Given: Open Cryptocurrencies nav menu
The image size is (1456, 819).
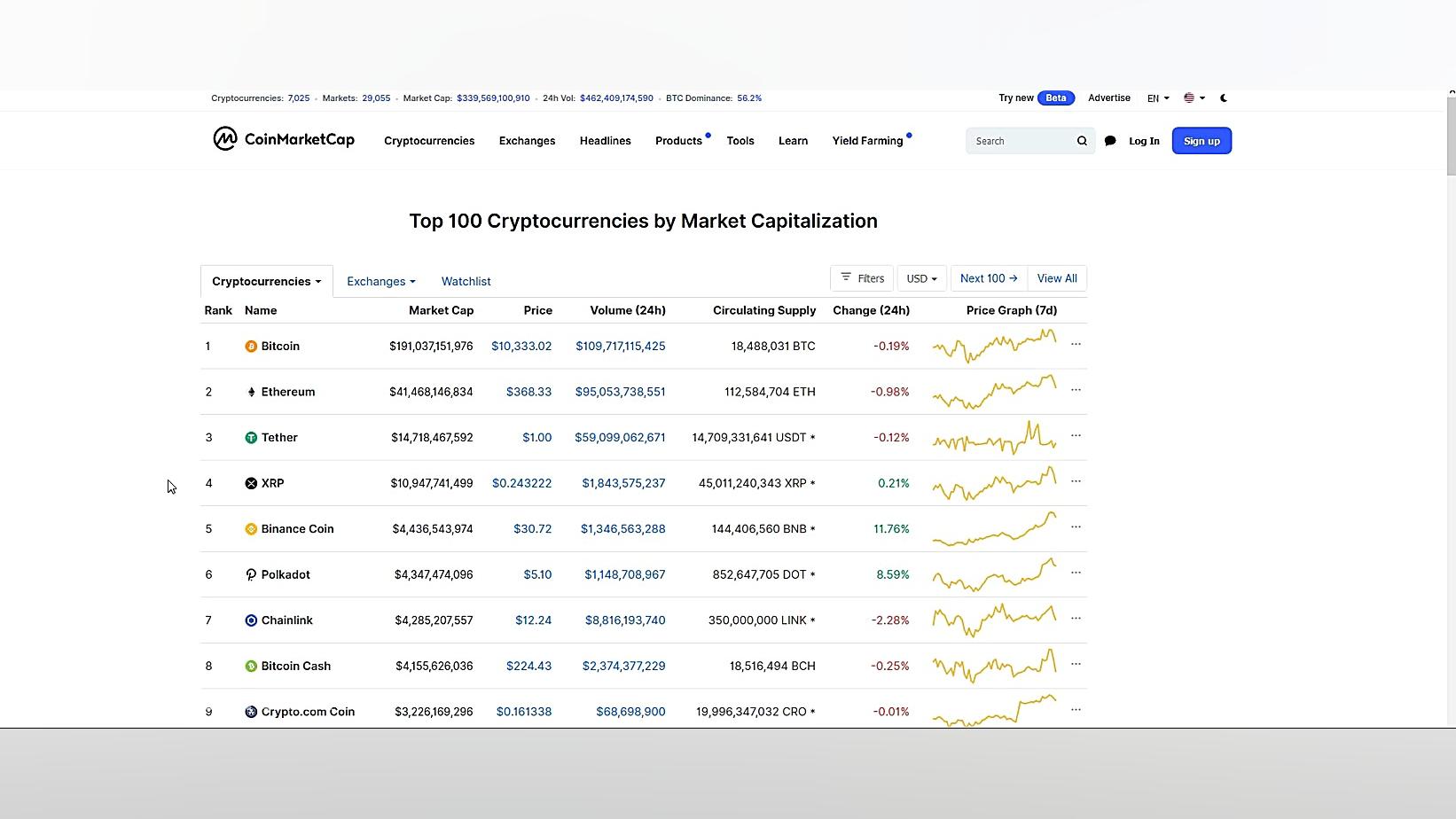Looking at the screenshot, I should (429, 141).
